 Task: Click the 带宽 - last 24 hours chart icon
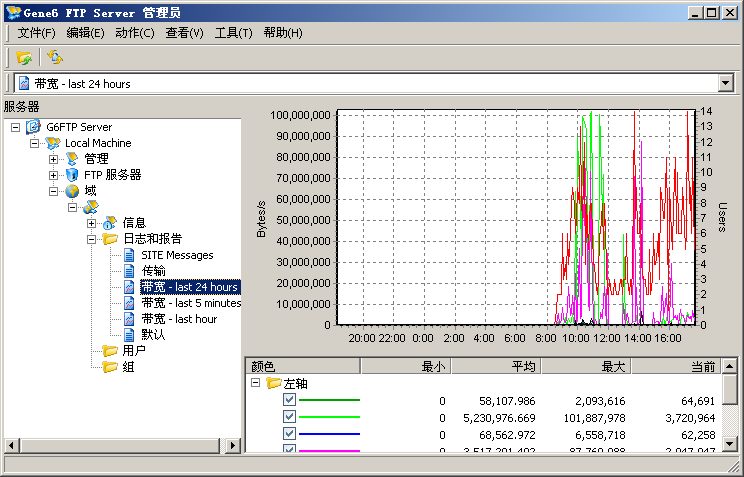click(x=129, y=287)
